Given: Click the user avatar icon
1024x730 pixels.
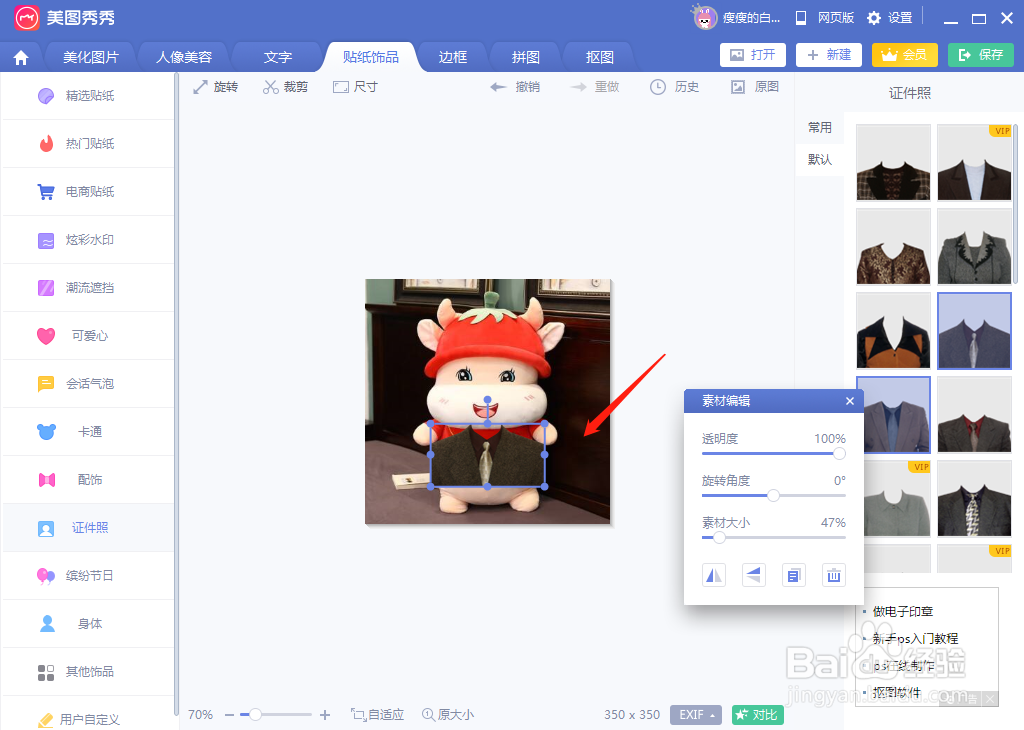Looking at the screenshot, I should [x=704, y=18].
